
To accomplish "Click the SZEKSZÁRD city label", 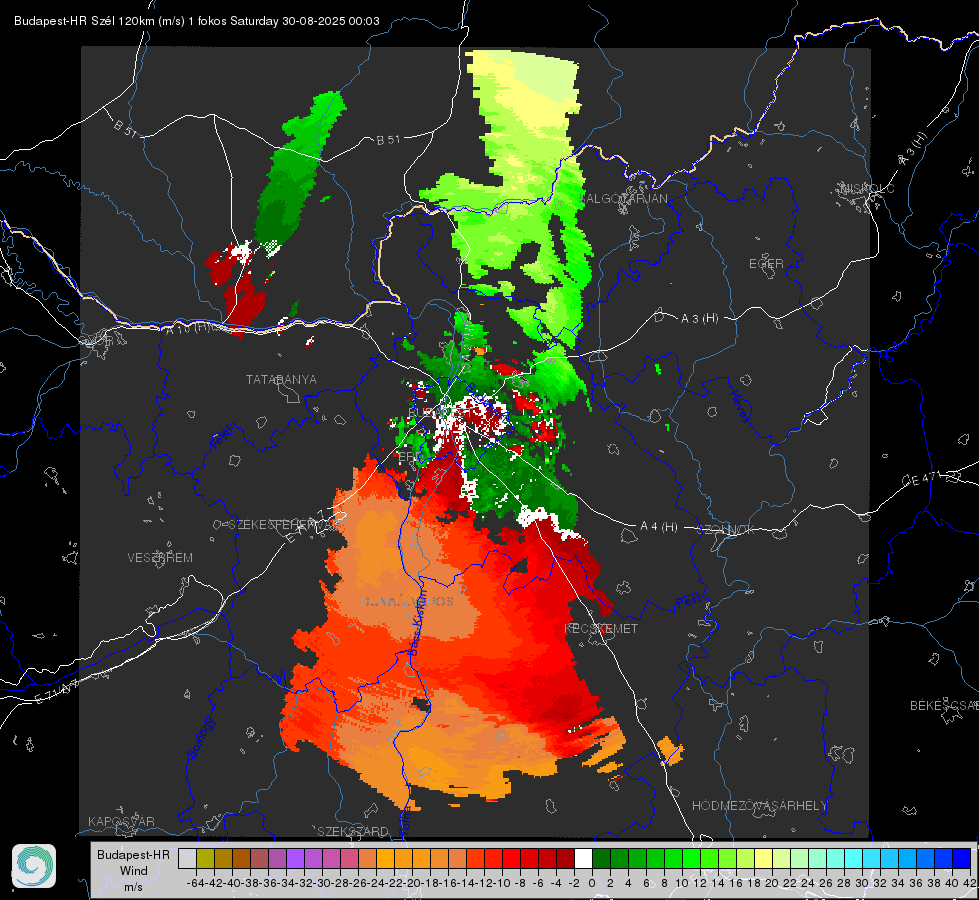I will click(x=353, y=831).
